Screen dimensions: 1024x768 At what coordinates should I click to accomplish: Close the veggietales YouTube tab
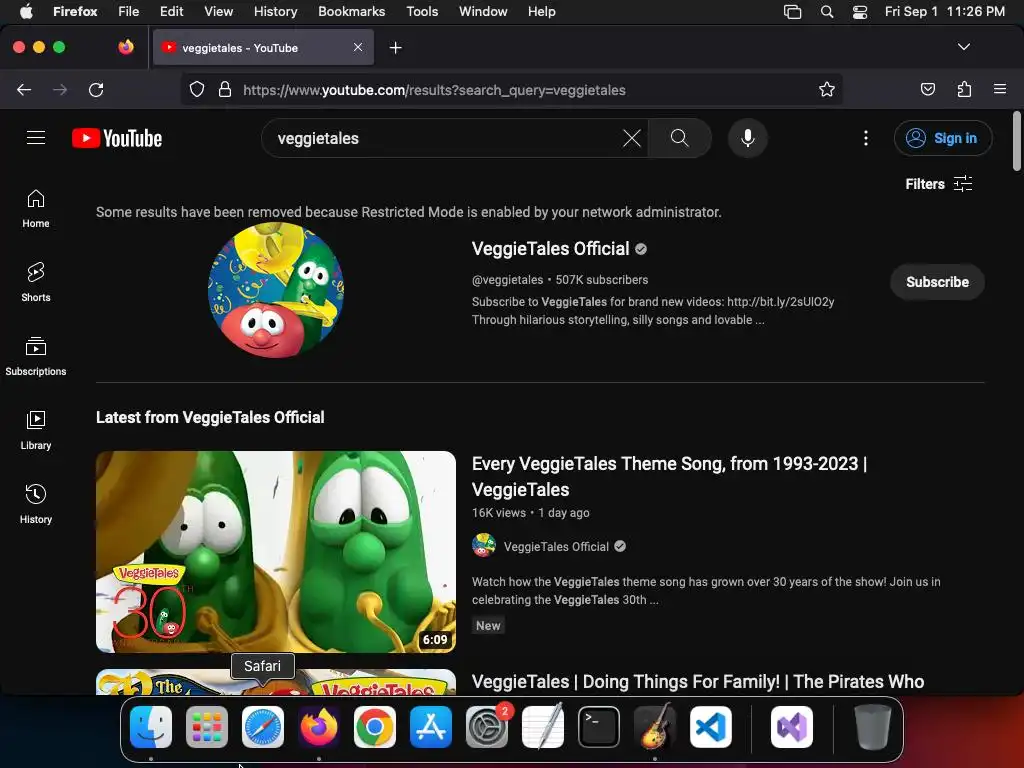pos(358,47)
